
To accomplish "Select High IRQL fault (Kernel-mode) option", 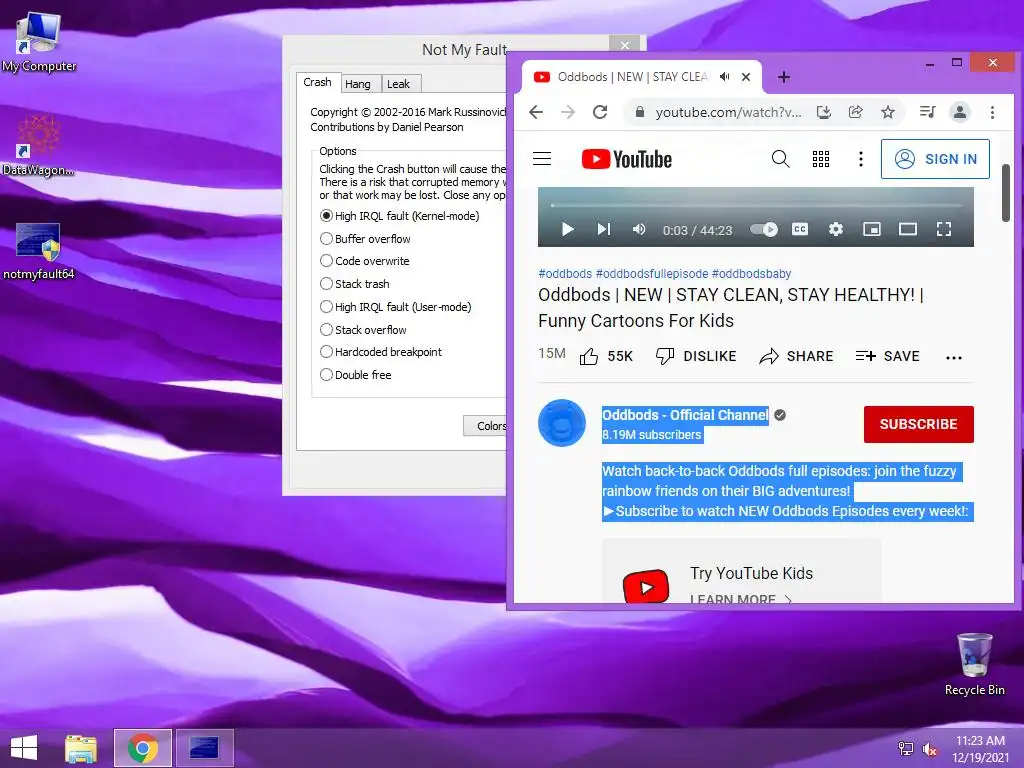I will point(400,216).
